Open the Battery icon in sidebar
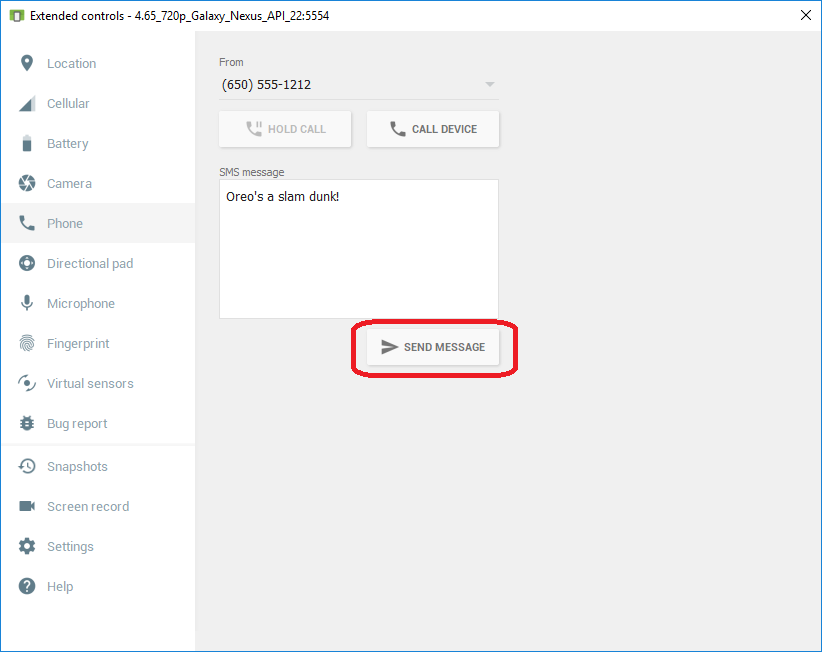Image resolution: width=822 pixels, height=652 pixels. click(27, 144)
